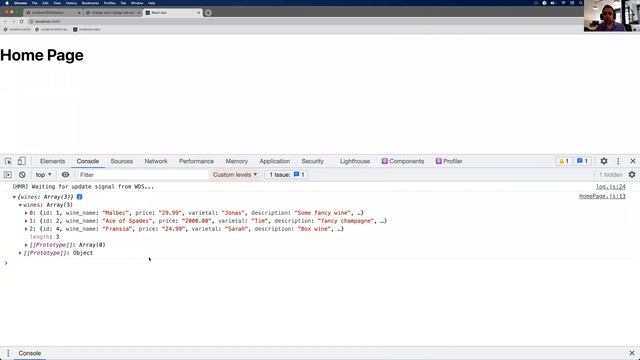This screenshot has height=360, width=640.
Task: Click the warnings count badge
Action: click(564, 161)
